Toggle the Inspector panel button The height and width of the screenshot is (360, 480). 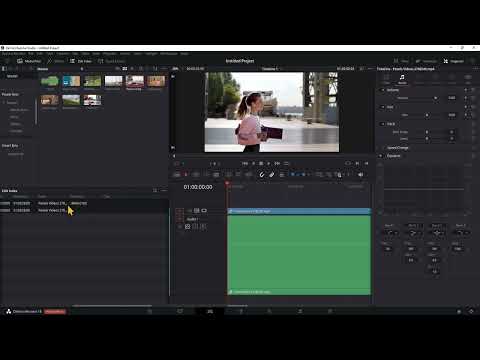[454, 61]
